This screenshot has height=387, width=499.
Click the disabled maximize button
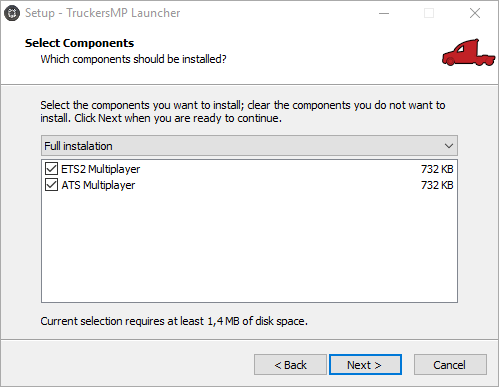tap(429, 13)
